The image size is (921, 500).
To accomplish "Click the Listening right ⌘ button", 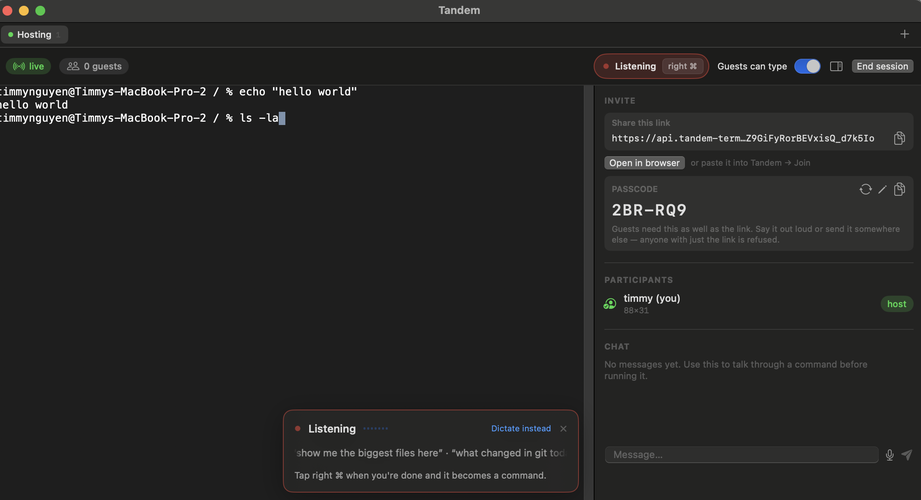I will pyautogui.click(x=651, y=66).
